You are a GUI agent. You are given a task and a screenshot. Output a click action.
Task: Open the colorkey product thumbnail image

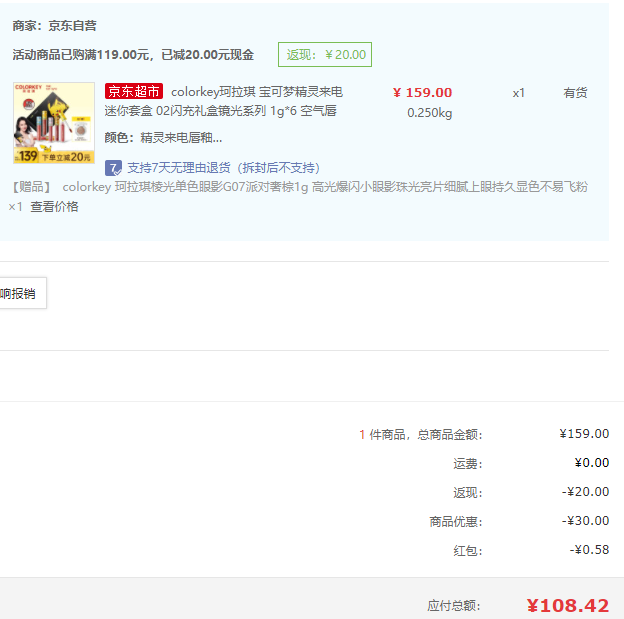(x=54, y=123)
